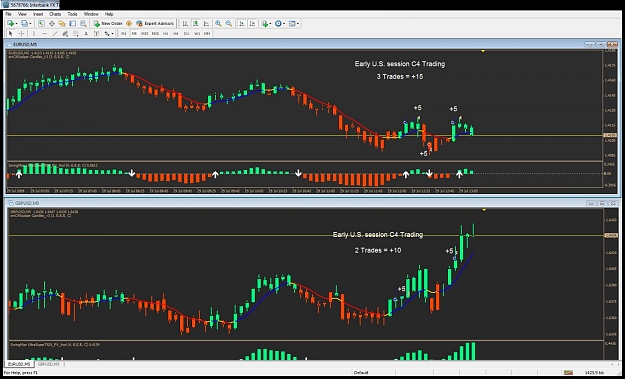Switch to M30 timeframe
The height and width of the screenshot is (379, 625).
(x=155, y=34)
